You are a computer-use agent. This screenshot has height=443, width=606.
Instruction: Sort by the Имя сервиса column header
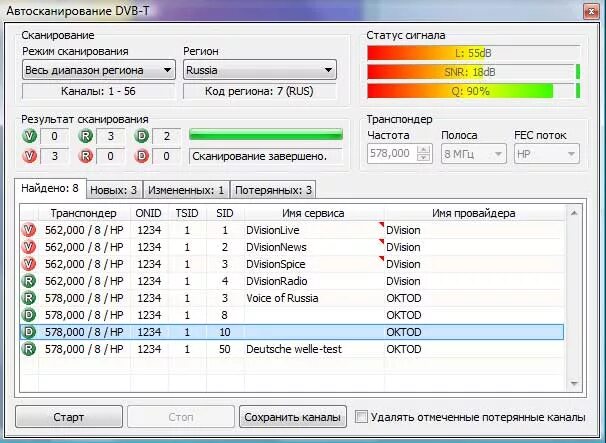click(x=314, y=213)
